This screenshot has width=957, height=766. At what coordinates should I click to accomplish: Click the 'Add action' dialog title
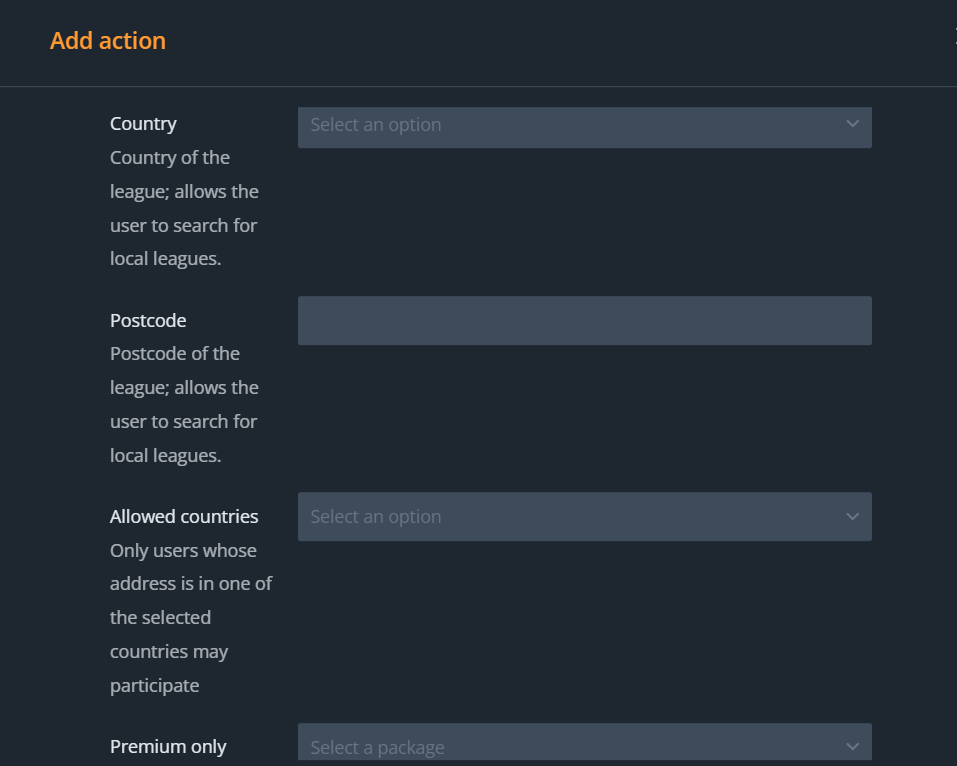coord(108,41)
